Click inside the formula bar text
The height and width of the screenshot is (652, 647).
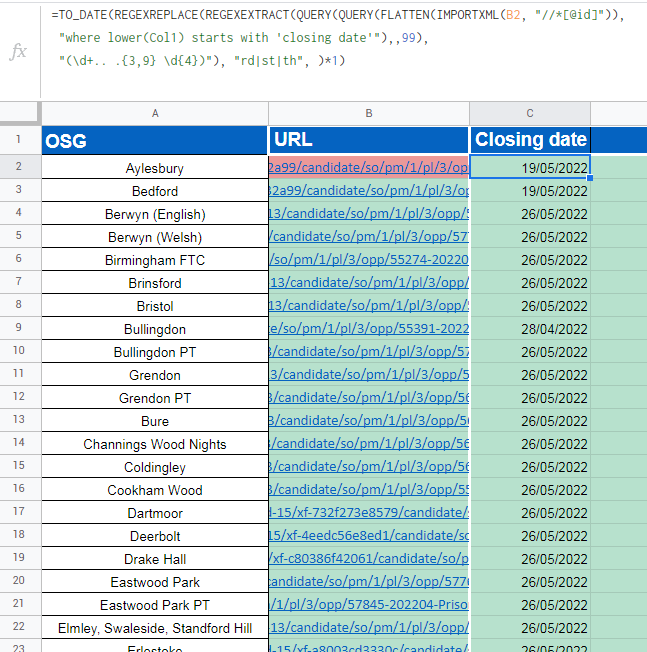[338, 38]
